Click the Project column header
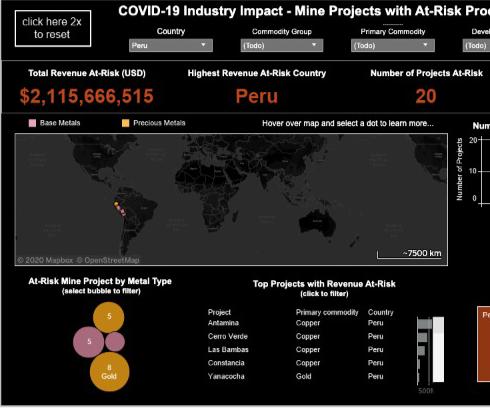490x408 pixels. 219,312
